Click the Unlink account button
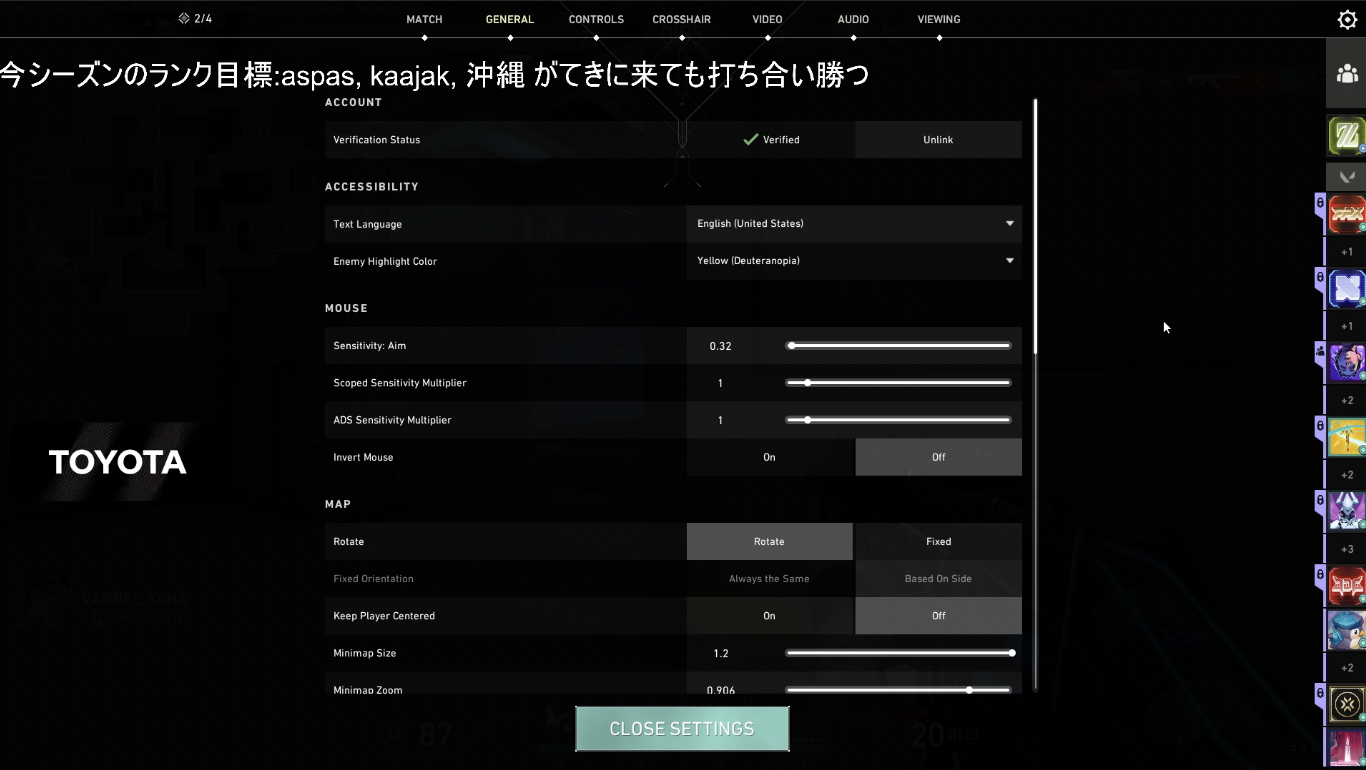Viewport: 1366px width, 770px height. (x=938, y=140)
